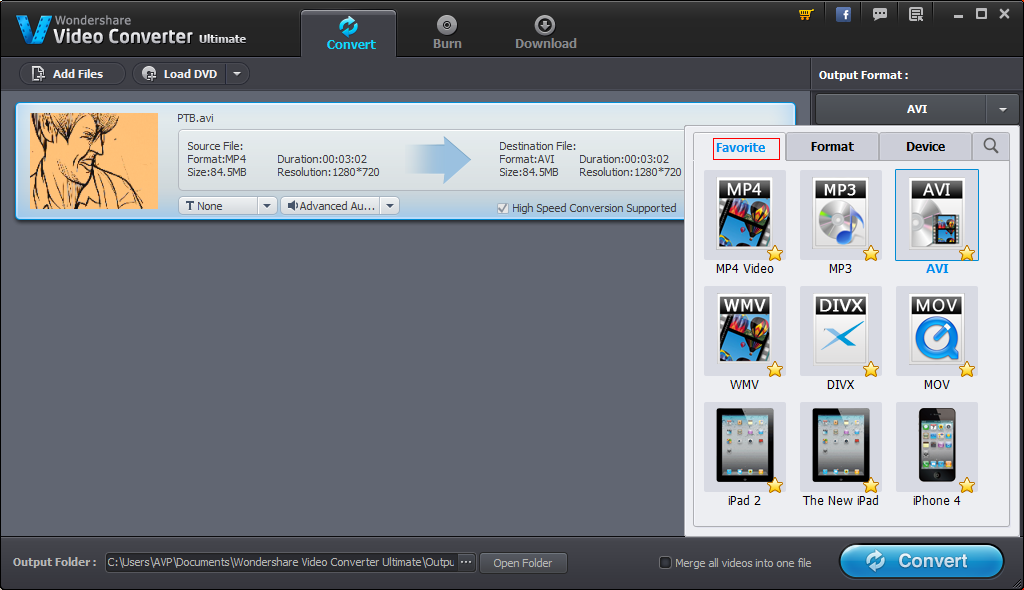Select the MP4 Video format icon

pos(744,215)
